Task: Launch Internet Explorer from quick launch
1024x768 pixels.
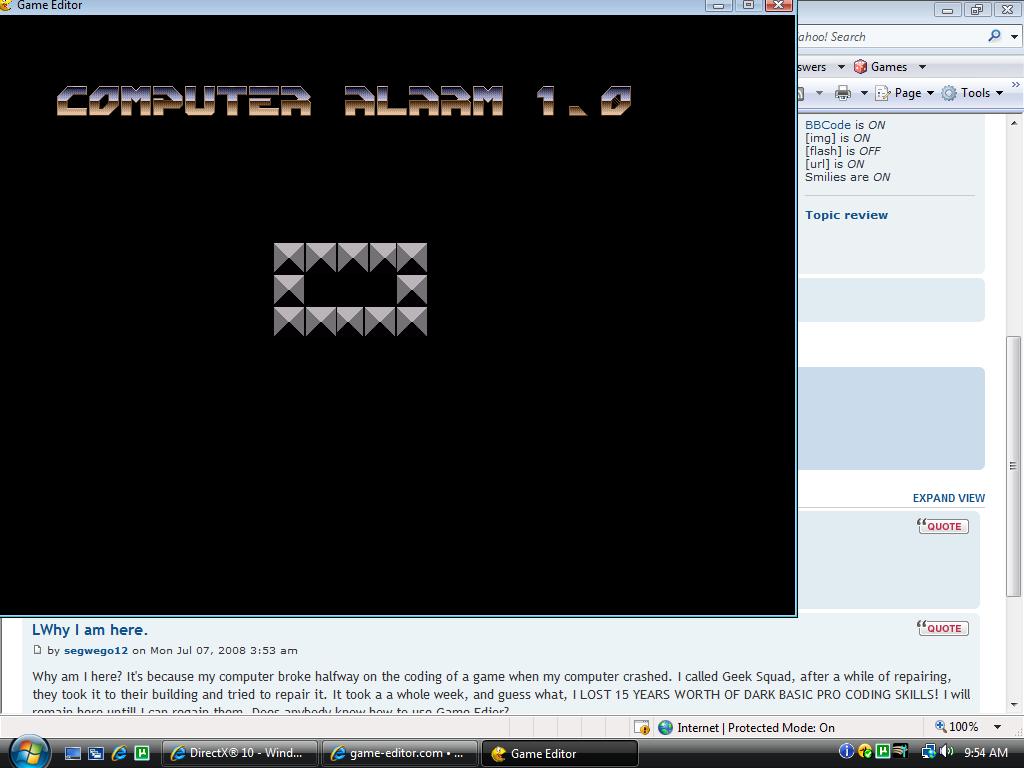Action: pyautogui.click(x=119, y=753)
